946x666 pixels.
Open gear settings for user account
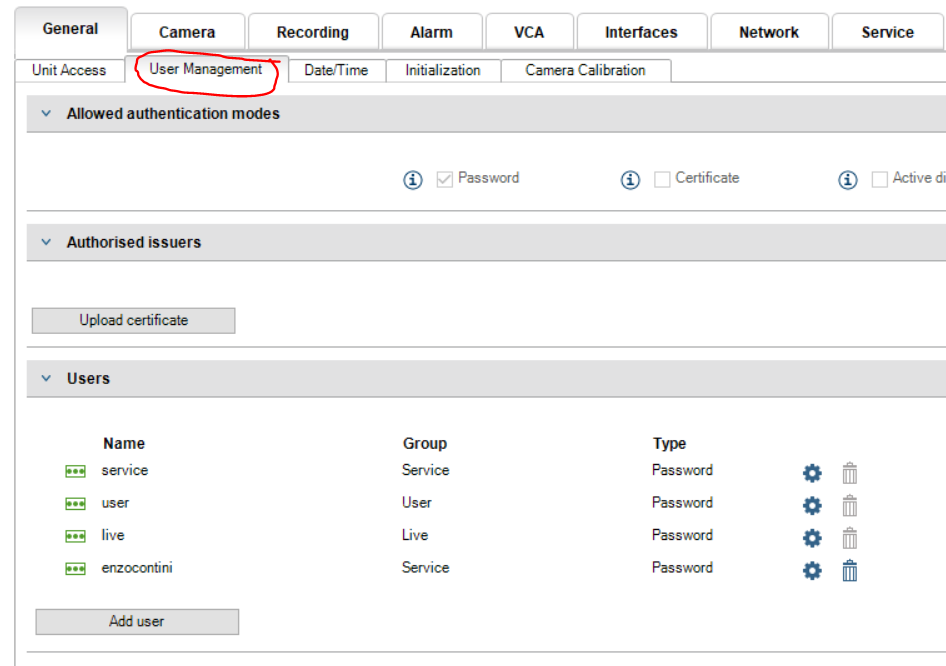(812, 505)
